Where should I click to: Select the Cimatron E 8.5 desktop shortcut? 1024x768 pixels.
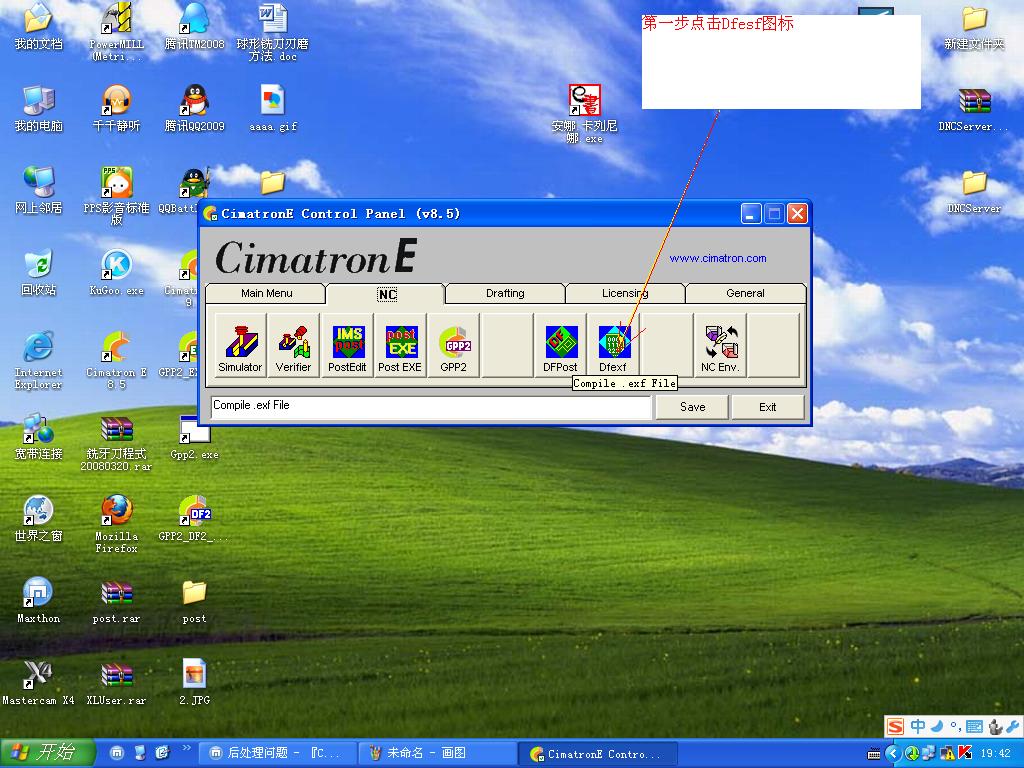click(x=116, y=360)
